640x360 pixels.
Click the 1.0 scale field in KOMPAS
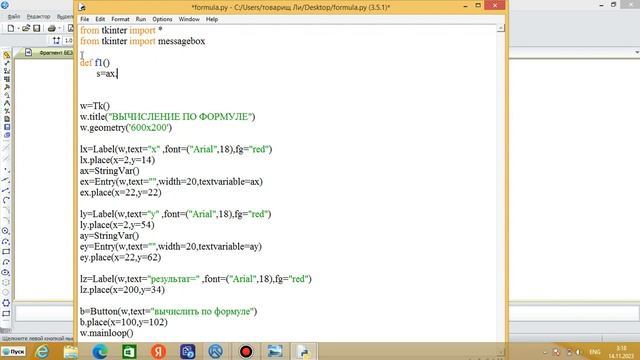pos(69,40)
